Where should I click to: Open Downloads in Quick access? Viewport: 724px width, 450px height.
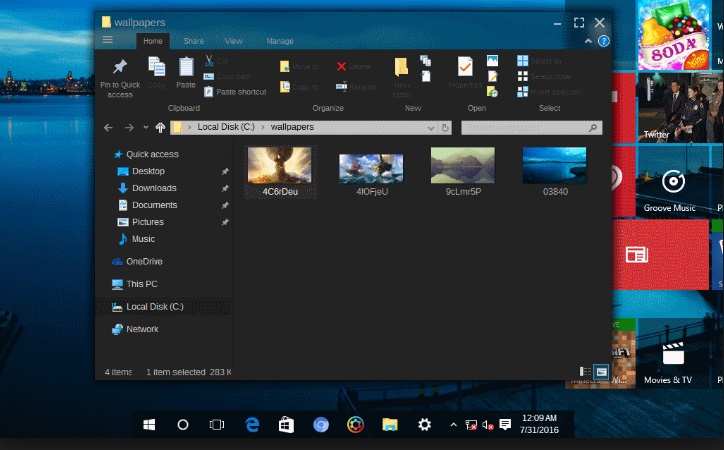coord(154,188)
